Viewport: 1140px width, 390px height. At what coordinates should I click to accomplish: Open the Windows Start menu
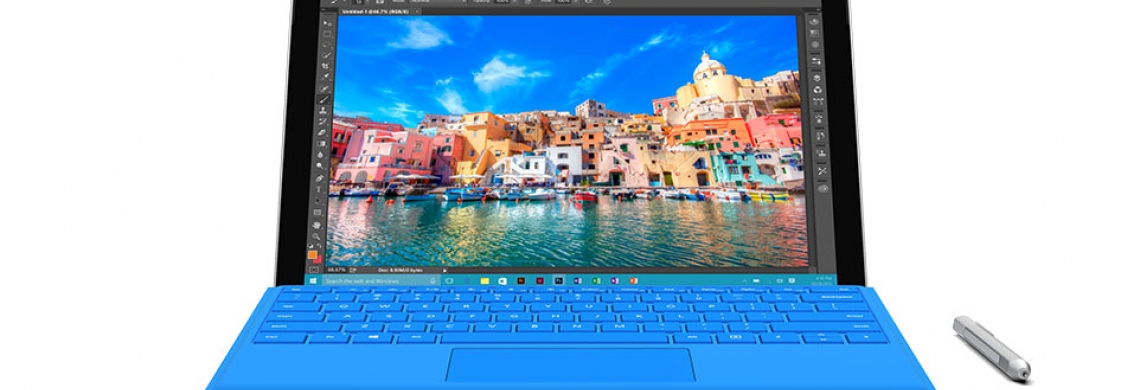pyautogui.click(x=313, y=281)
